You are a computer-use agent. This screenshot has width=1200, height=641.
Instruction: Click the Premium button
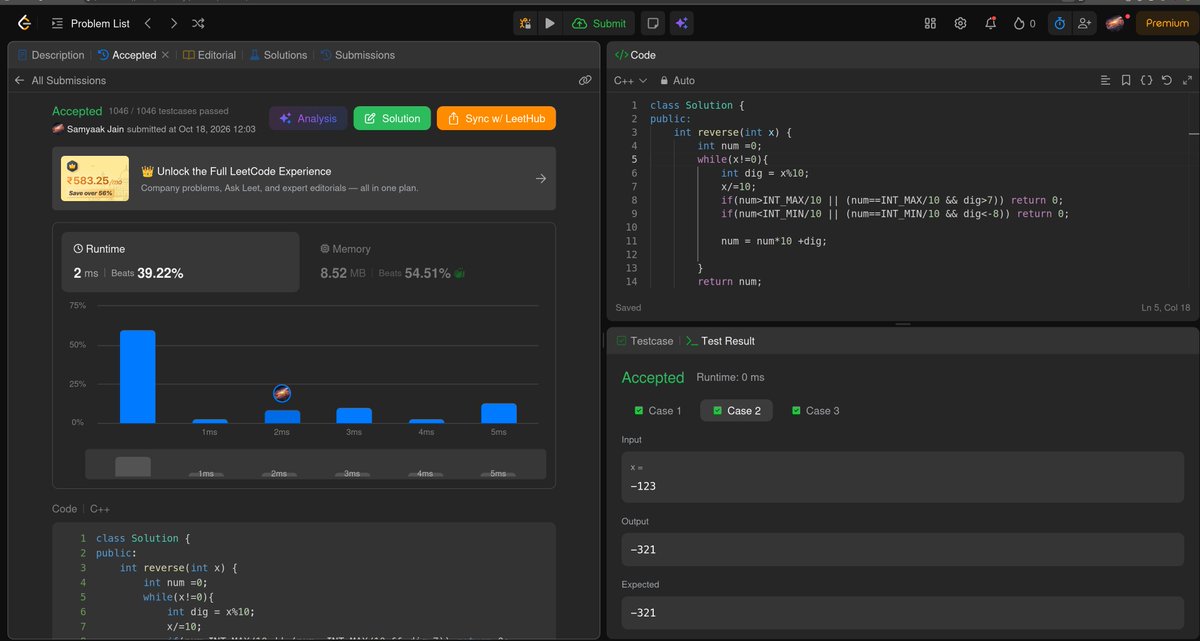coord(1167,23)
